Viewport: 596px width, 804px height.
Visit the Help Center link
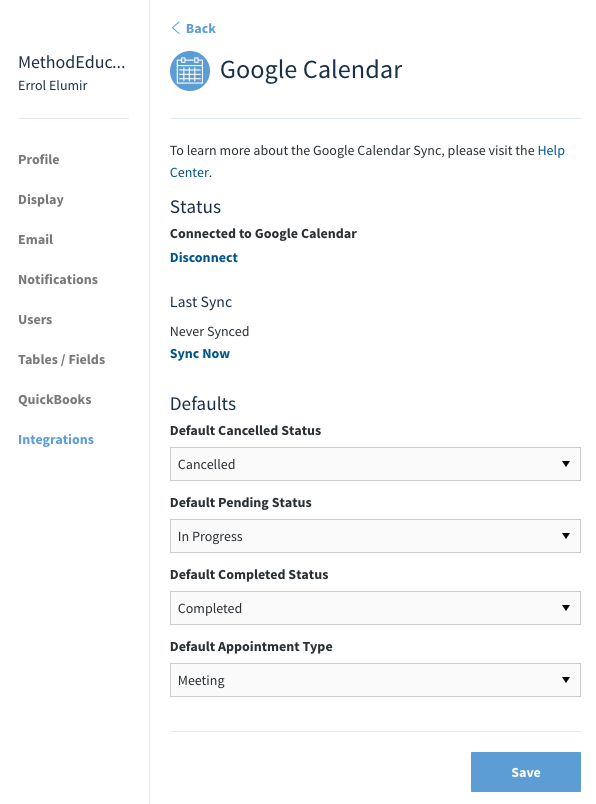tap(367, 161)
